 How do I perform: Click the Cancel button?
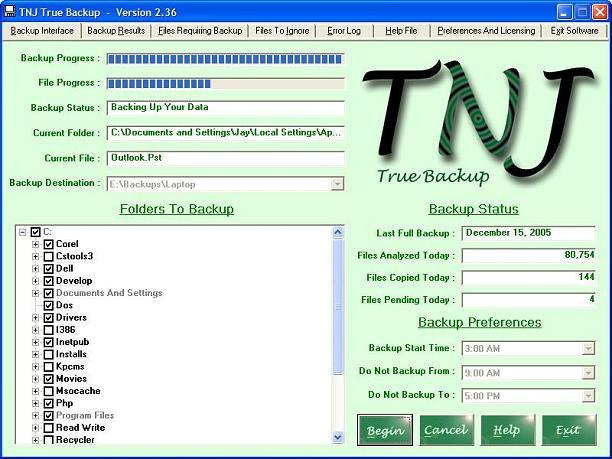446,430
